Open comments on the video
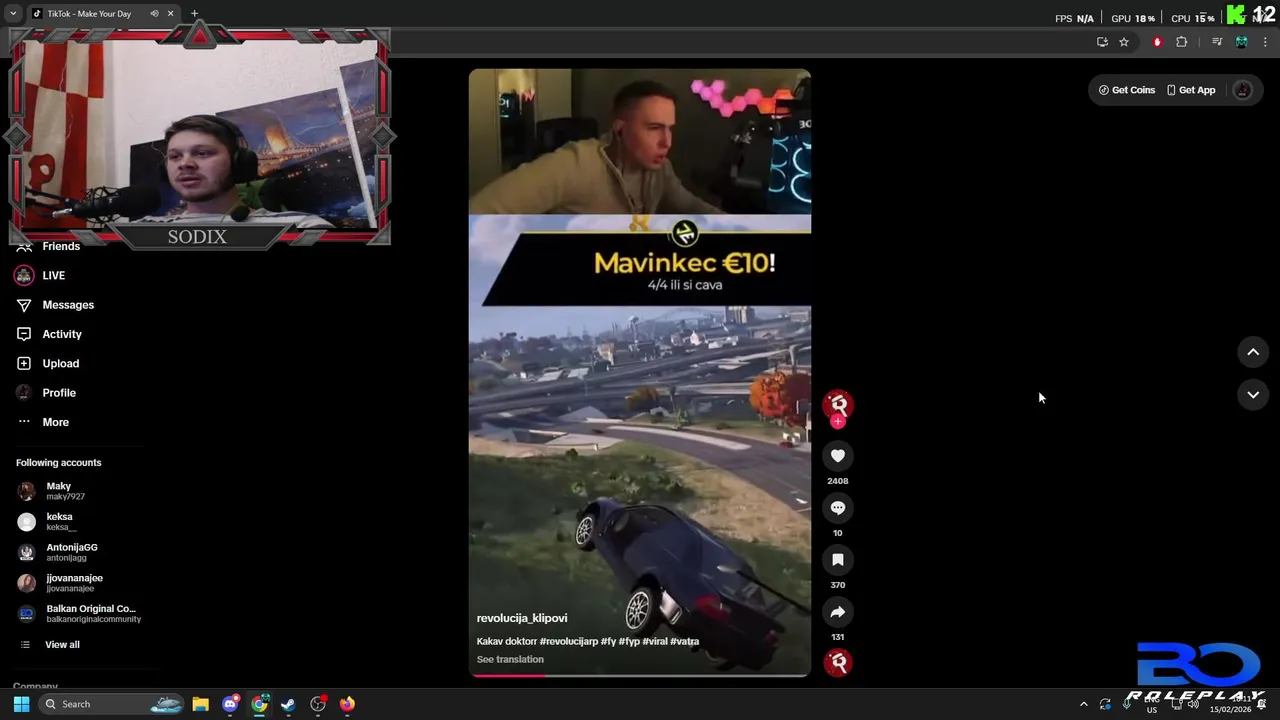The width and height of the screenshot is (1280, 720). coord(838,508)
